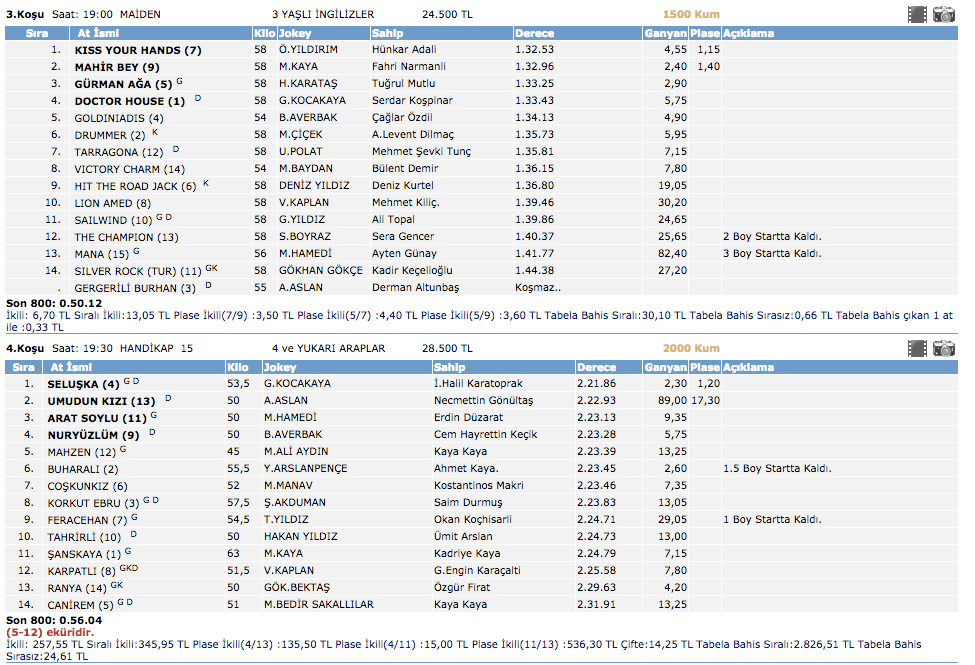This screenshot has height=665, width=975.
Task: Open the photo camera icon for 4.Koşu
Action: click(x=944, y=348)
